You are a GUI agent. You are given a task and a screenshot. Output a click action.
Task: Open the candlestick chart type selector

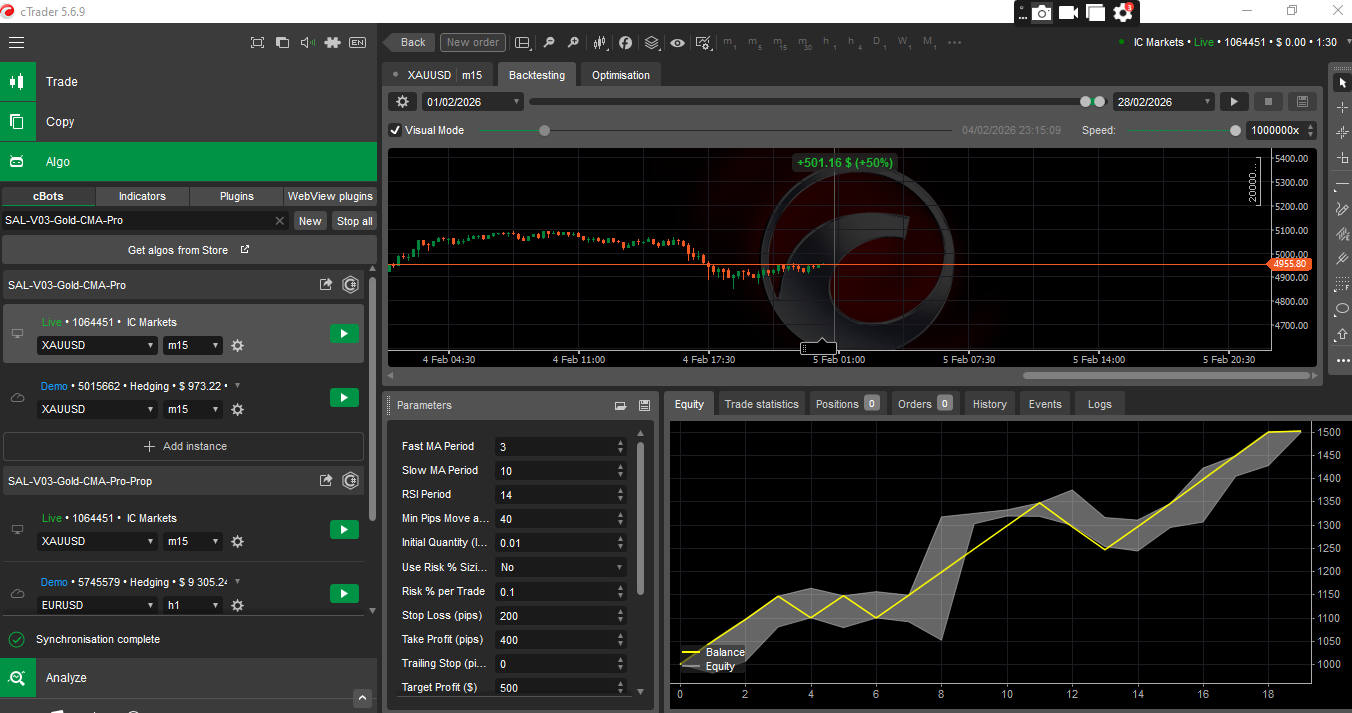pyautogui.click(x=599, y=42)
